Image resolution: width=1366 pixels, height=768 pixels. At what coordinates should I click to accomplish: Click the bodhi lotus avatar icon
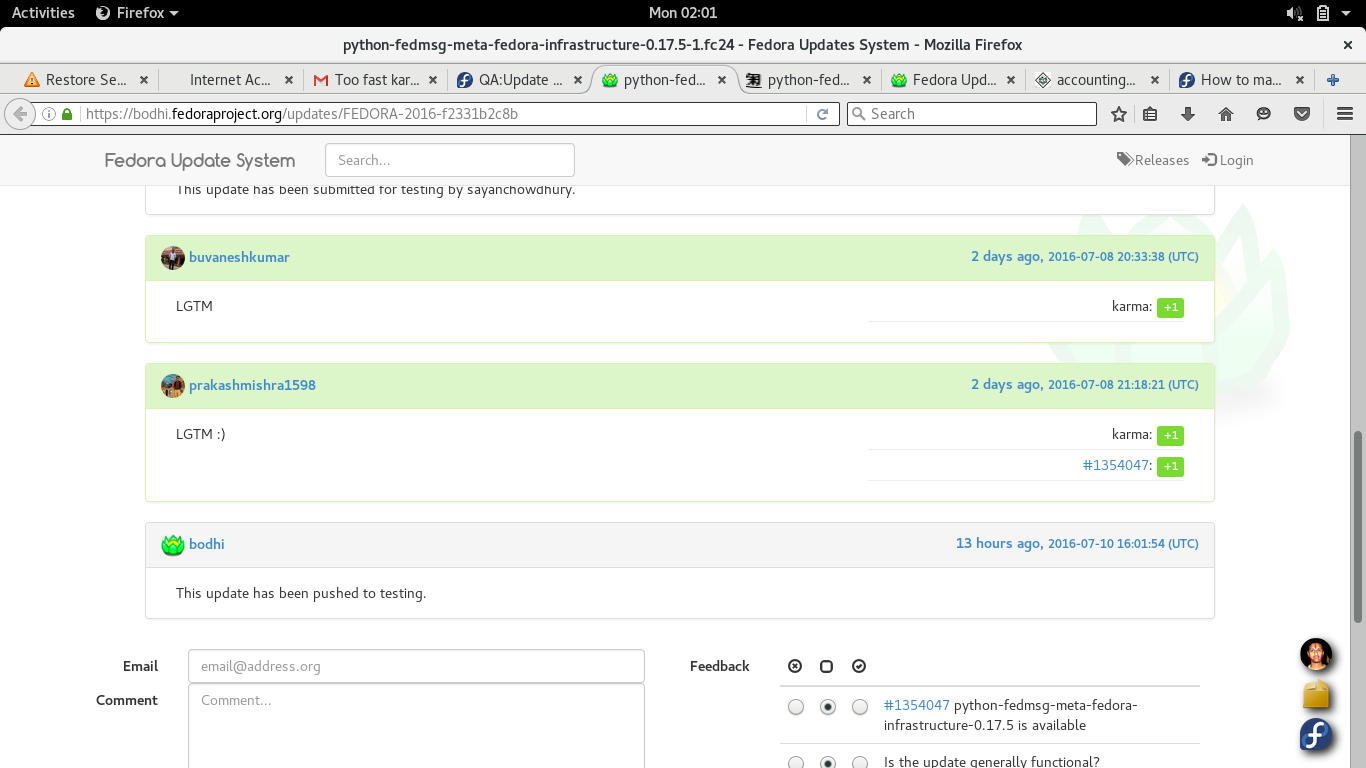[x=173, y=545]
